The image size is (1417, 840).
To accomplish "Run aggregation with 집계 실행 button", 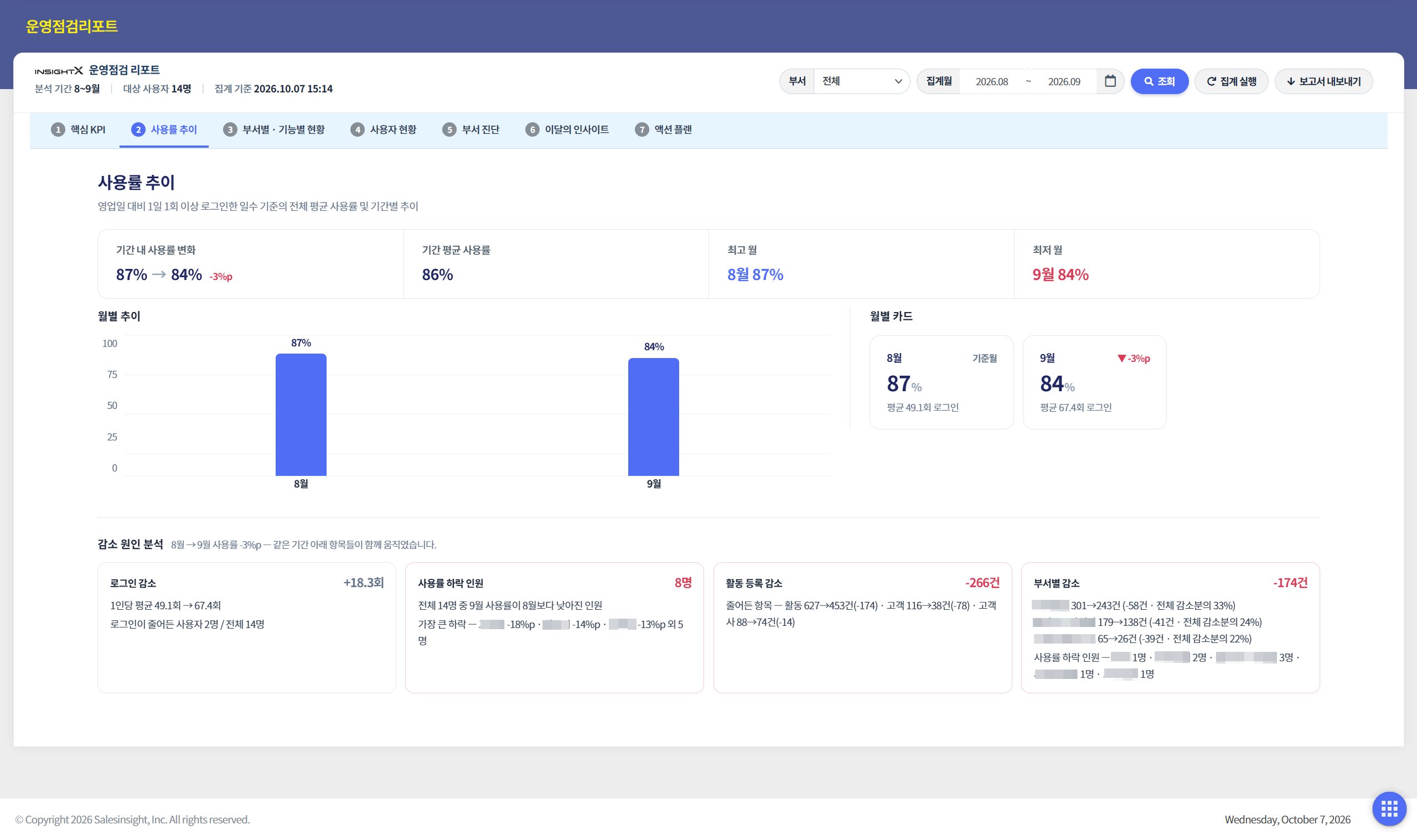I will [1232, 81].
